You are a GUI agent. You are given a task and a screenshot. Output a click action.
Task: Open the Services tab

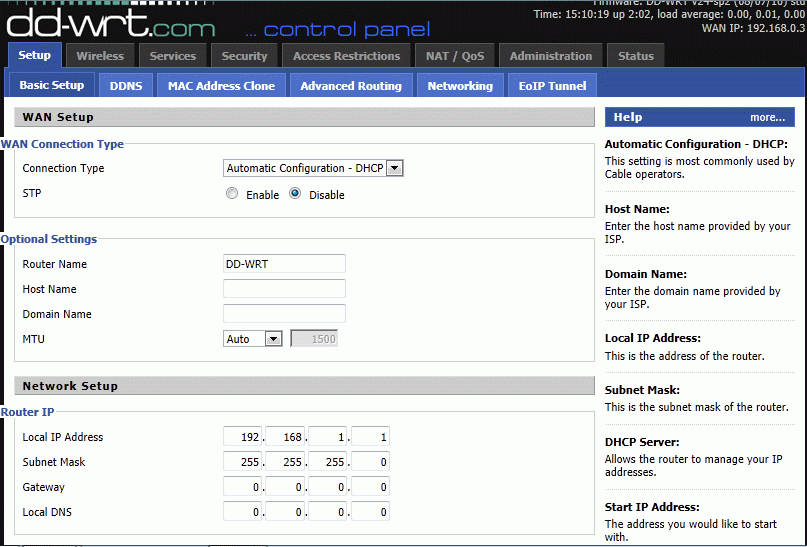[x=172, y=56]
